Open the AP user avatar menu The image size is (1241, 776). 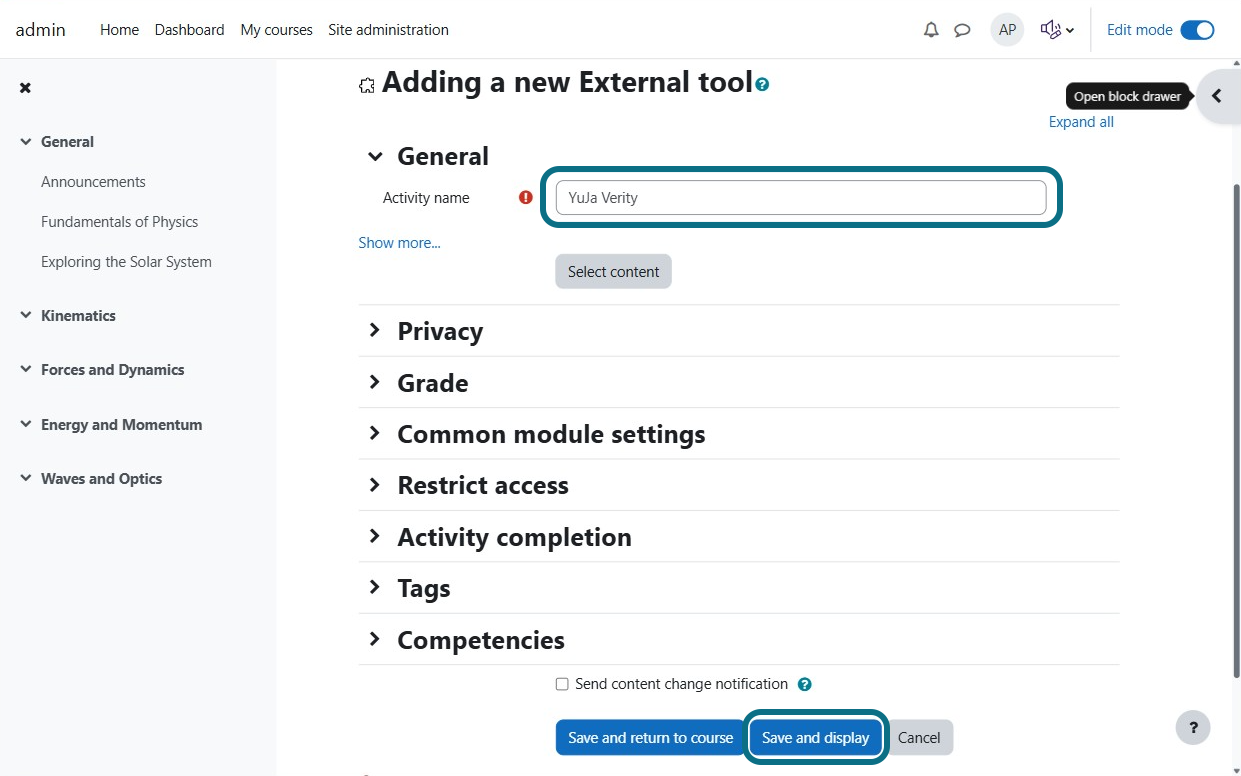click(1007, 30)
